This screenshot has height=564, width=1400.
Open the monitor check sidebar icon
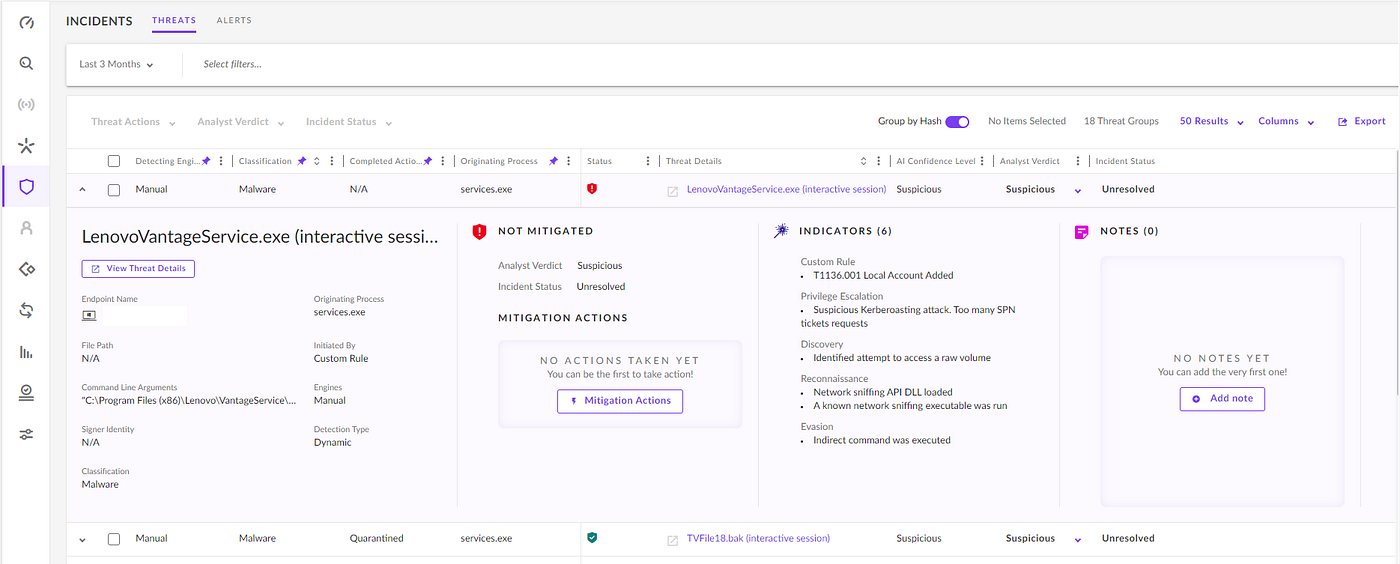[x=27, y=393]
